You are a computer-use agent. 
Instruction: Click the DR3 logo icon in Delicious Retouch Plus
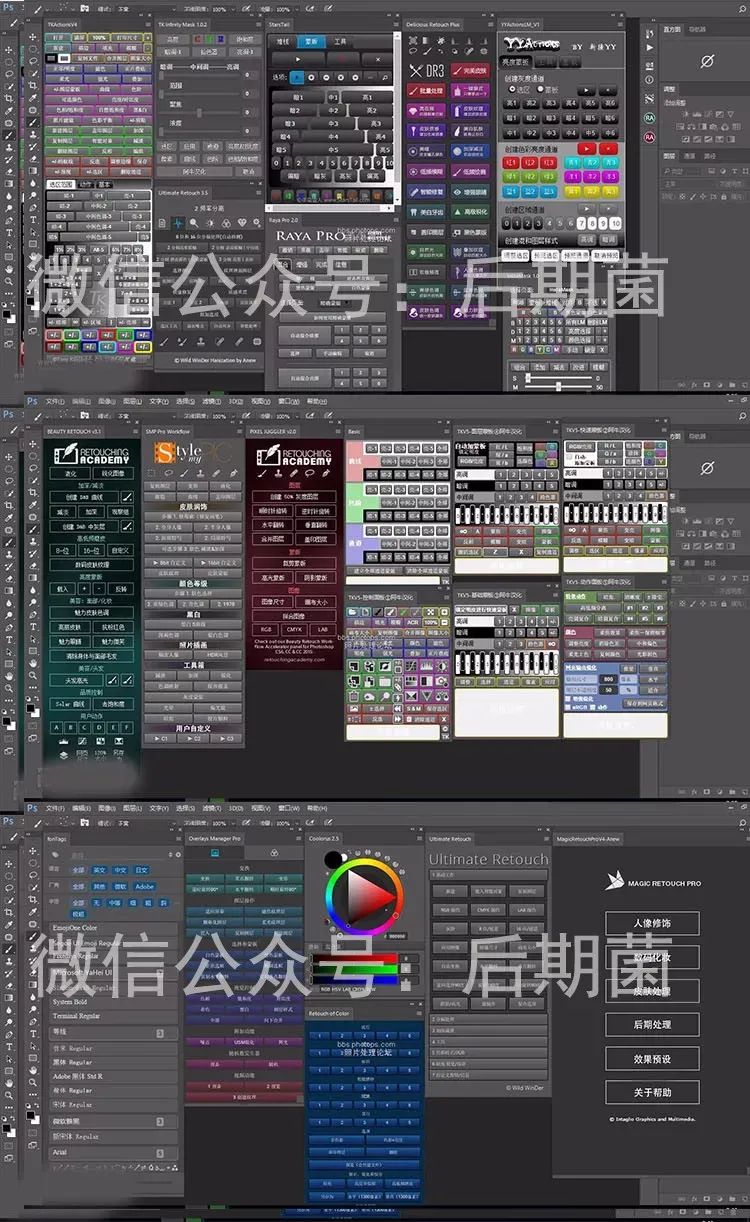(x=426, y=71)
